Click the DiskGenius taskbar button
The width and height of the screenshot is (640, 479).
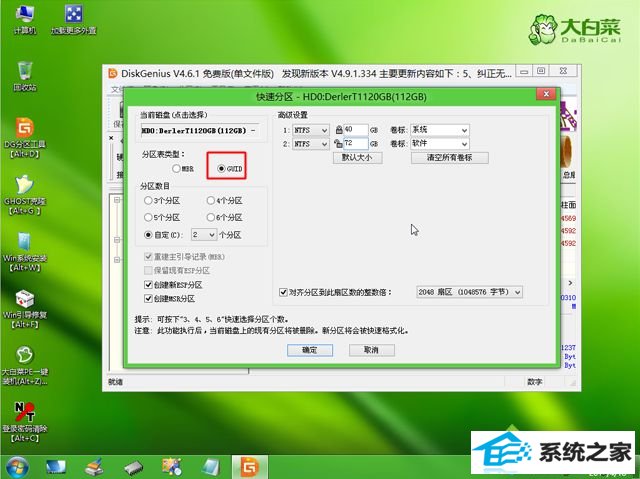coord(250,468)
